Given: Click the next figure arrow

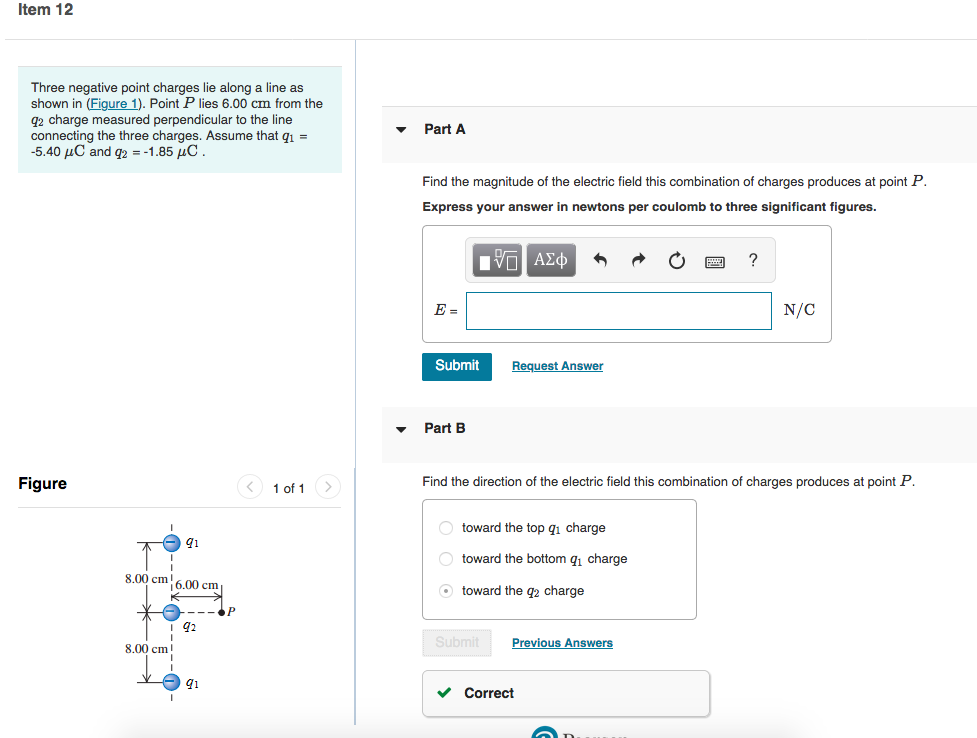Looking at the screenshot, I should tap(327, 487).
